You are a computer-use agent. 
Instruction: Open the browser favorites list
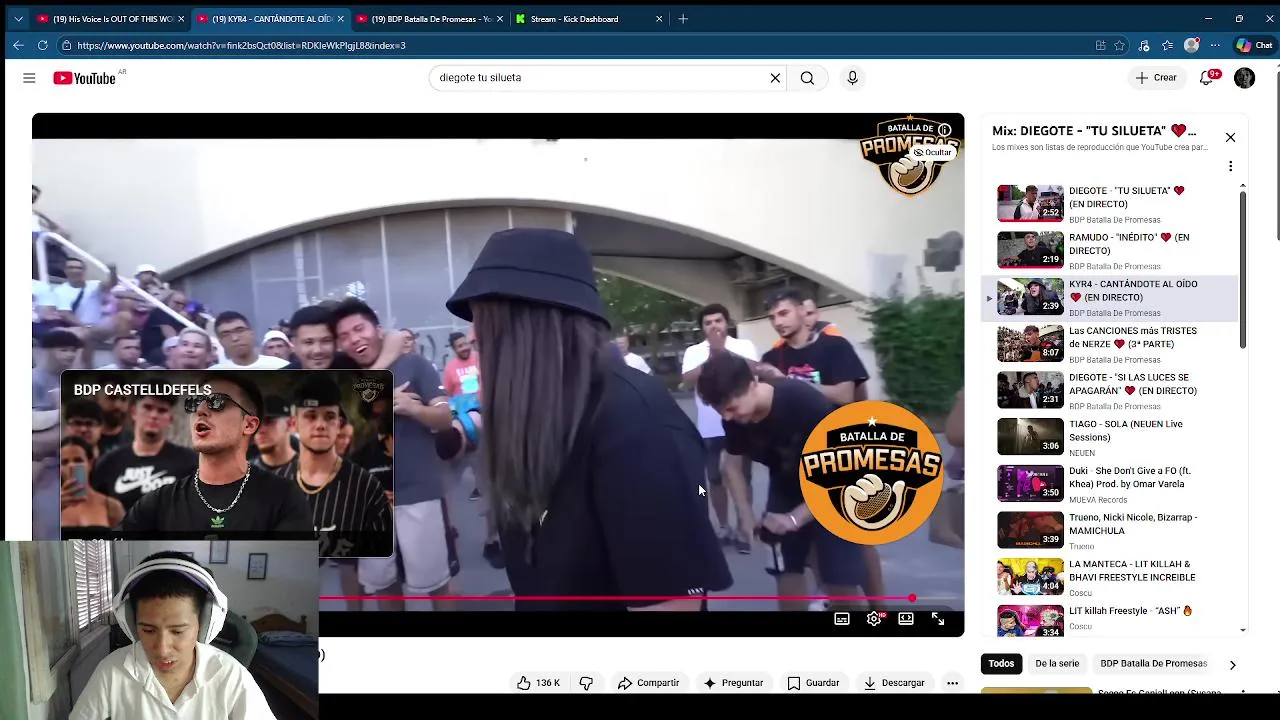click(1167, 45)
